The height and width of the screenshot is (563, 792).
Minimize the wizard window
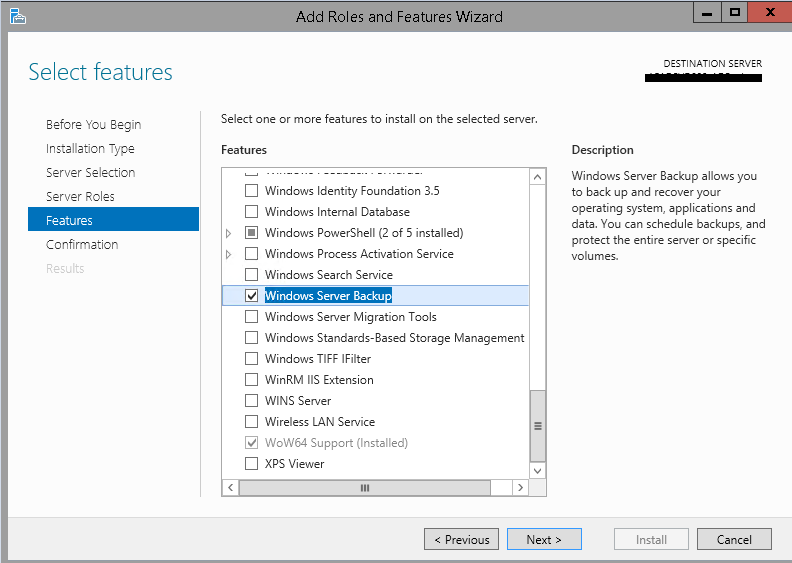(x=707, y=13)
